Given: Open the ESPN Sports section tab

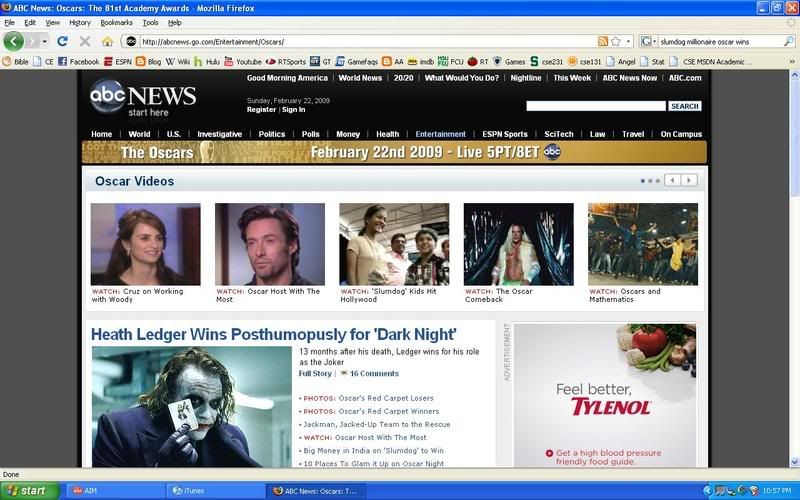Looking at the screenshot, I should [x=505, y=134].
